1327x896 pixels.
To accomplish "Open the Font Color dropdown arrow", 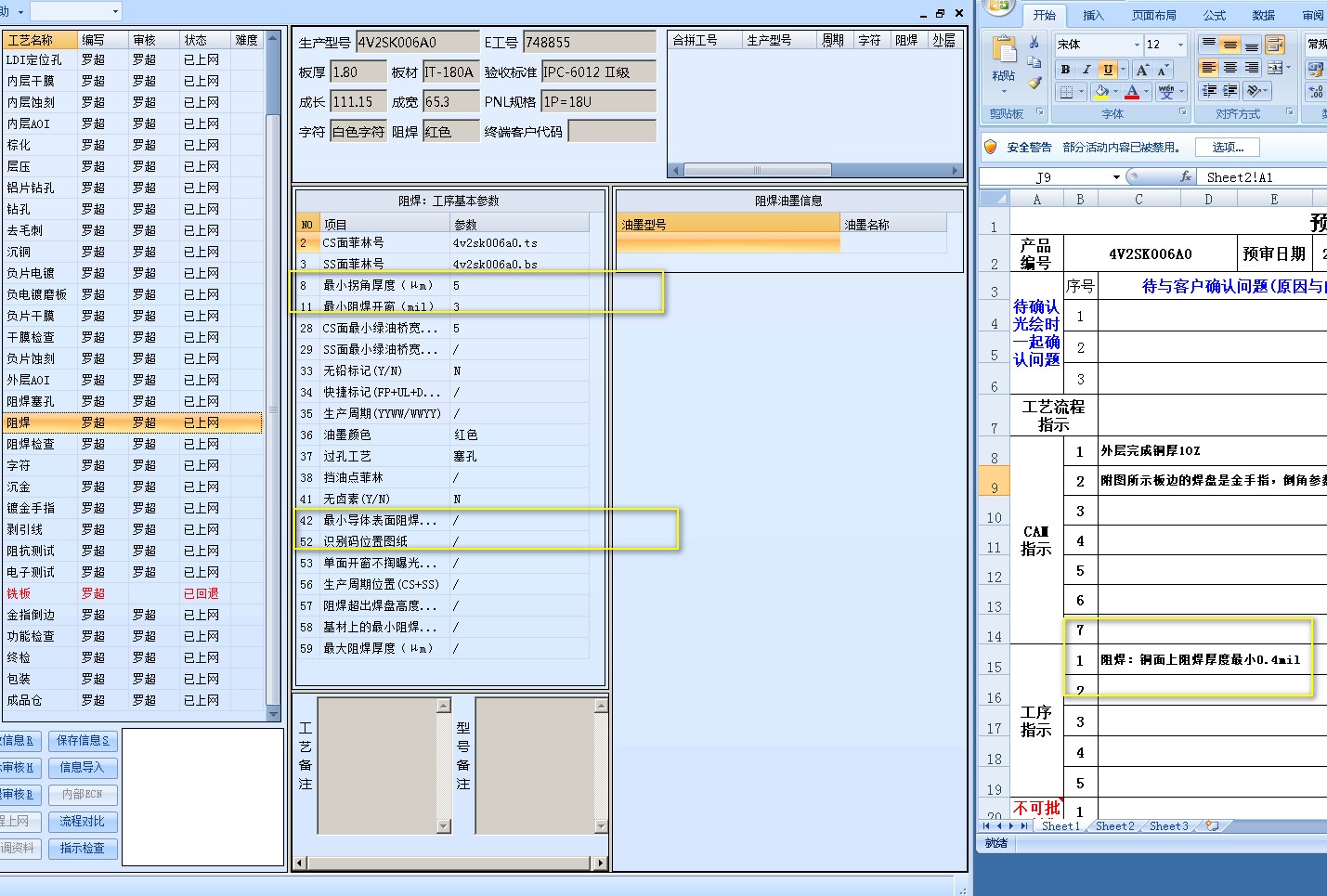I will pyautogui.click(x=1147, y=92).
